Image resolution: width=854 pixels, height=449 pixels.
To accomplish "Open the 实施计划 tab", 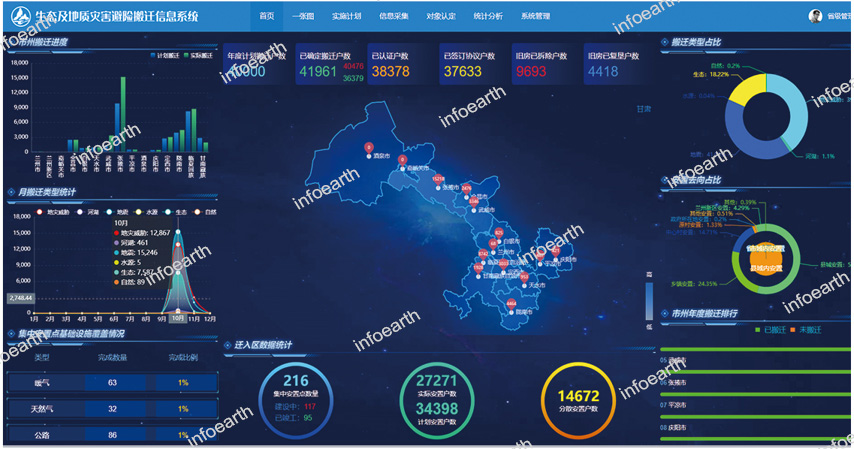I will click(x=346, y=16).
